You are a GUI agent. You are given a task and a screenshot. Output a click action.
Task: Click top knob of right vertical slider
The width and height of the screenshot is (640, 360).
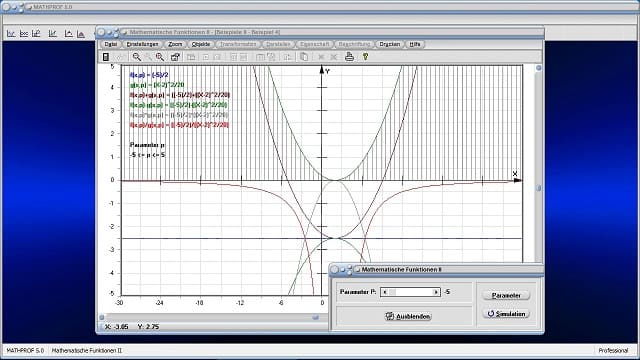(x=538, y=68)
